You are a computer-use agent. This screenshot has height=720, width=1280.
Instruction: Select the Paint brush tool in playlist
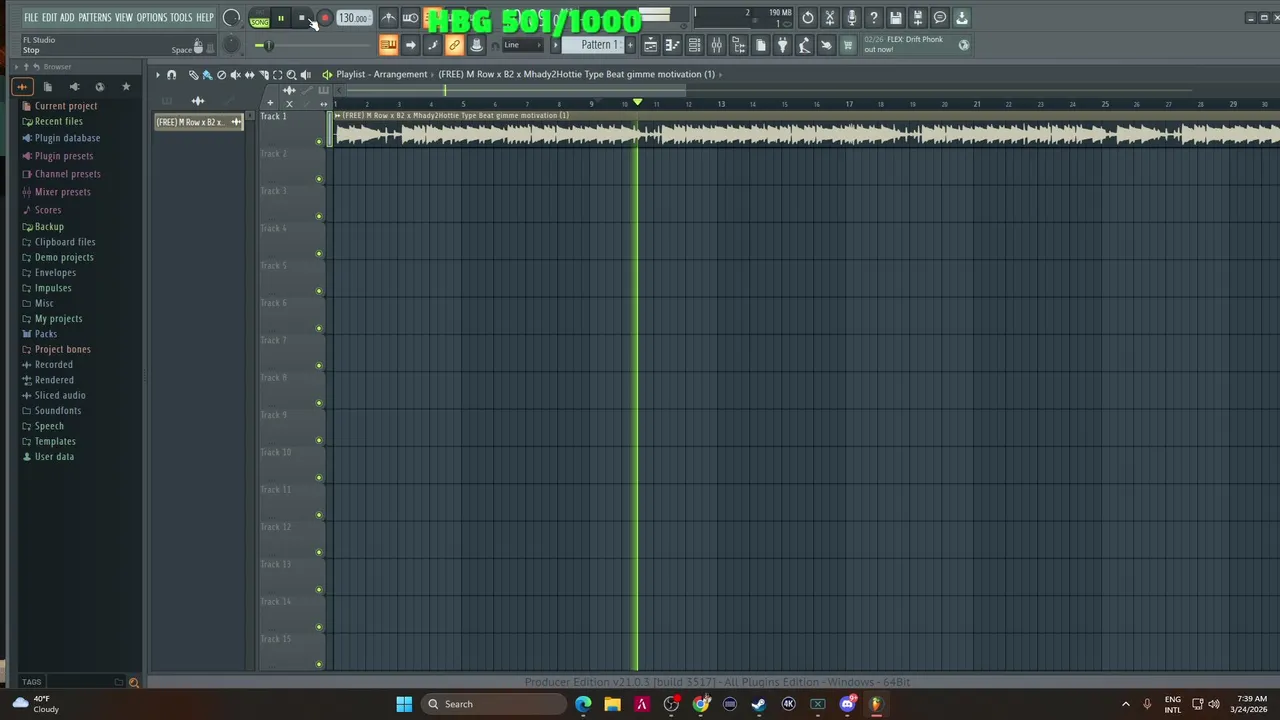pos(207,75)
